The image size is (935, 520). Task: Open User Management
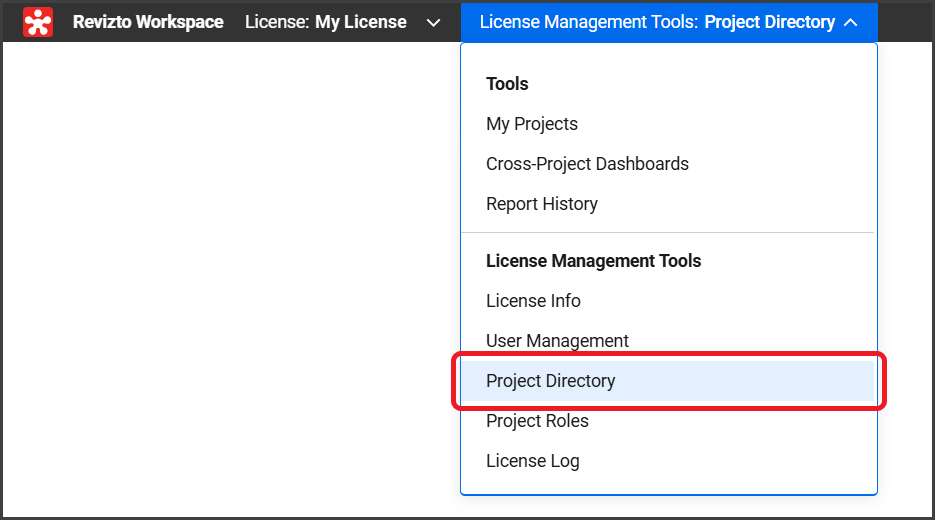click(x=557, y=341)
